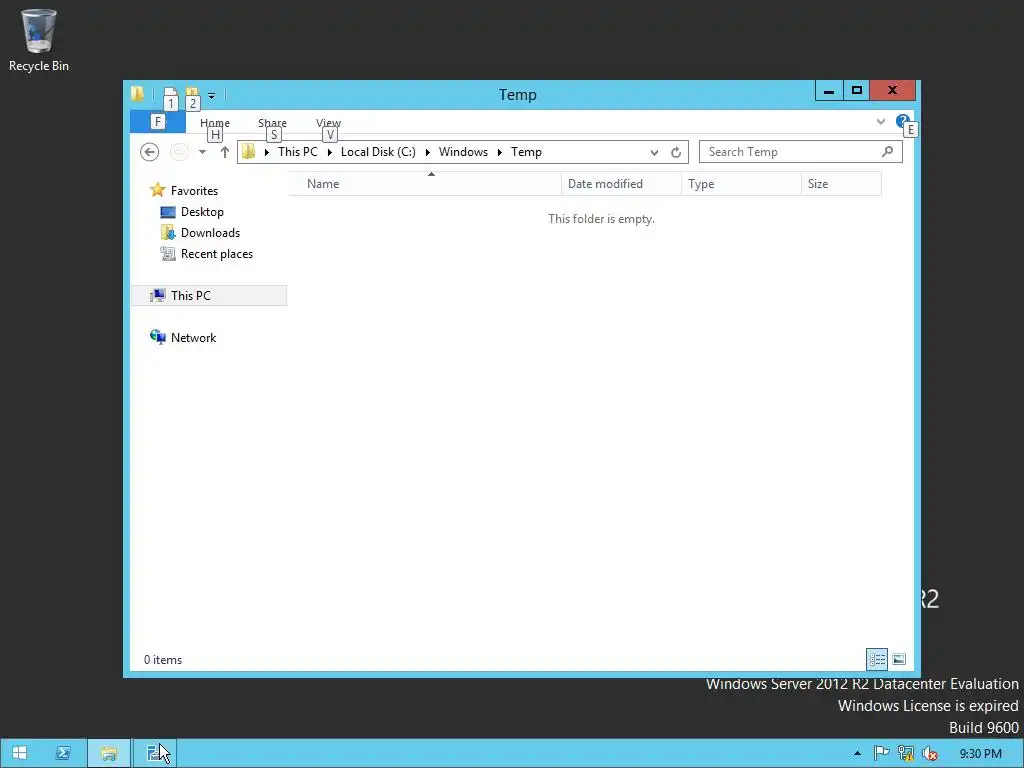Open Action Center flag icon
Image resolution: width=1024 pixels, height=768 pixels.
pos(881,753)
